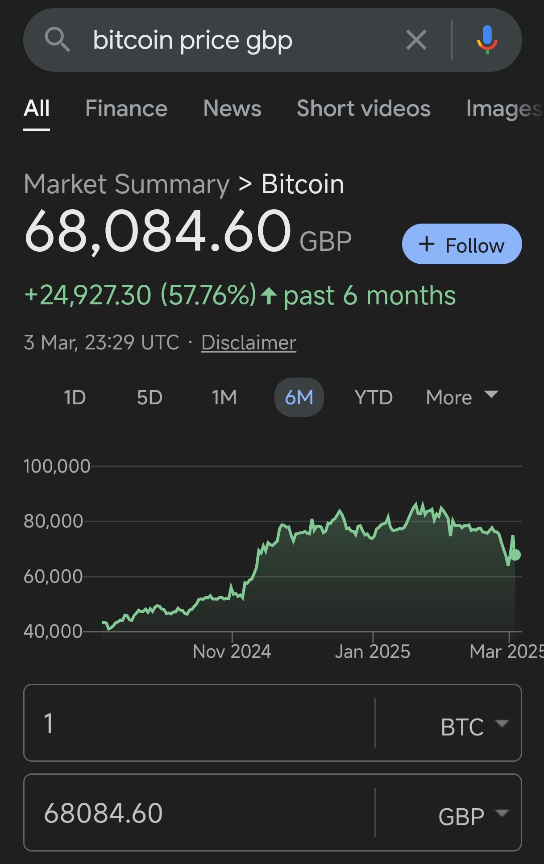Go to the Short videos tab

(x=363, y=109)
